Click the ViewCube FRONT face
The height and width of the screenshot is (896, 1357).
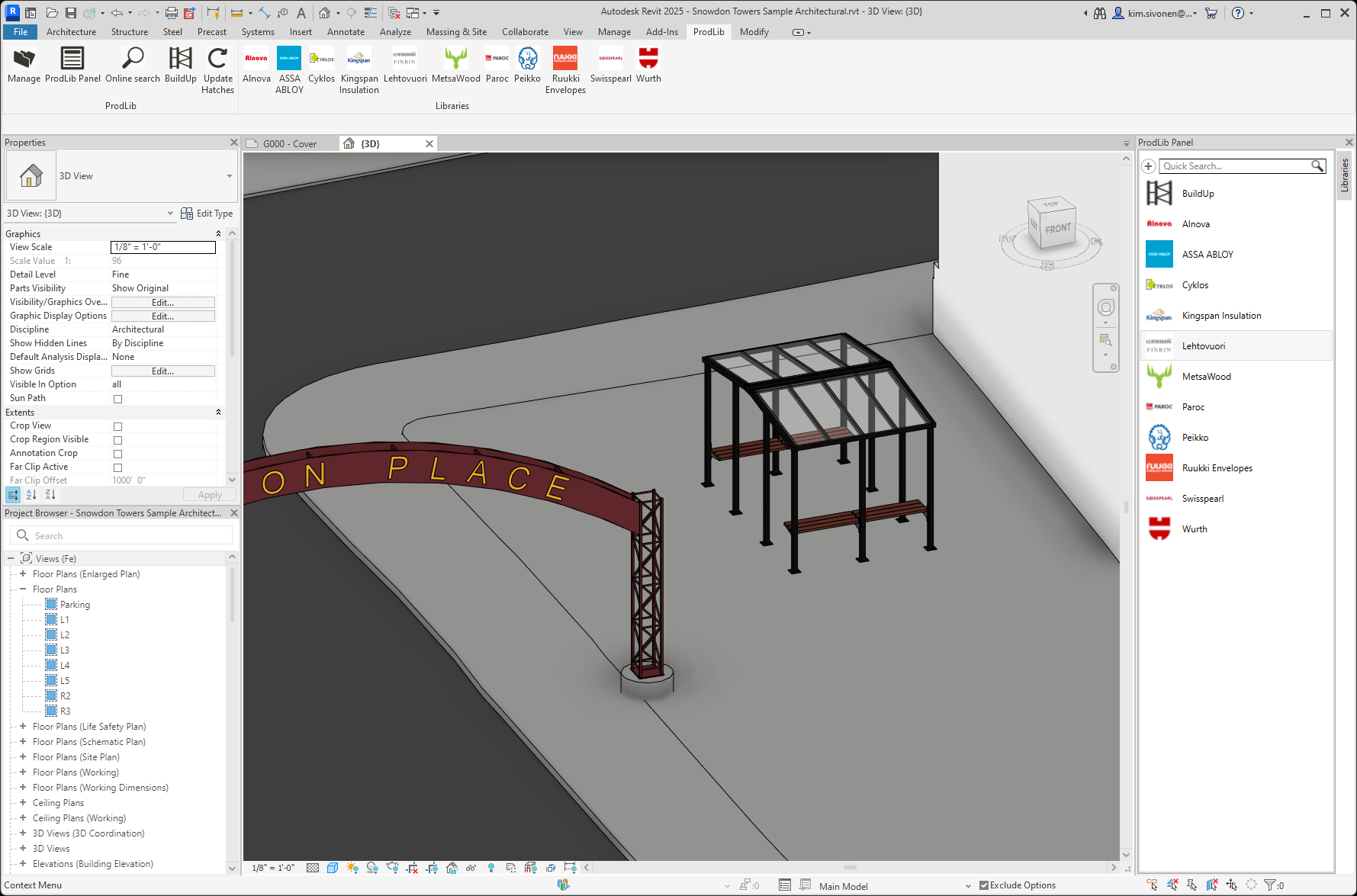click(x=1057, y=228)
